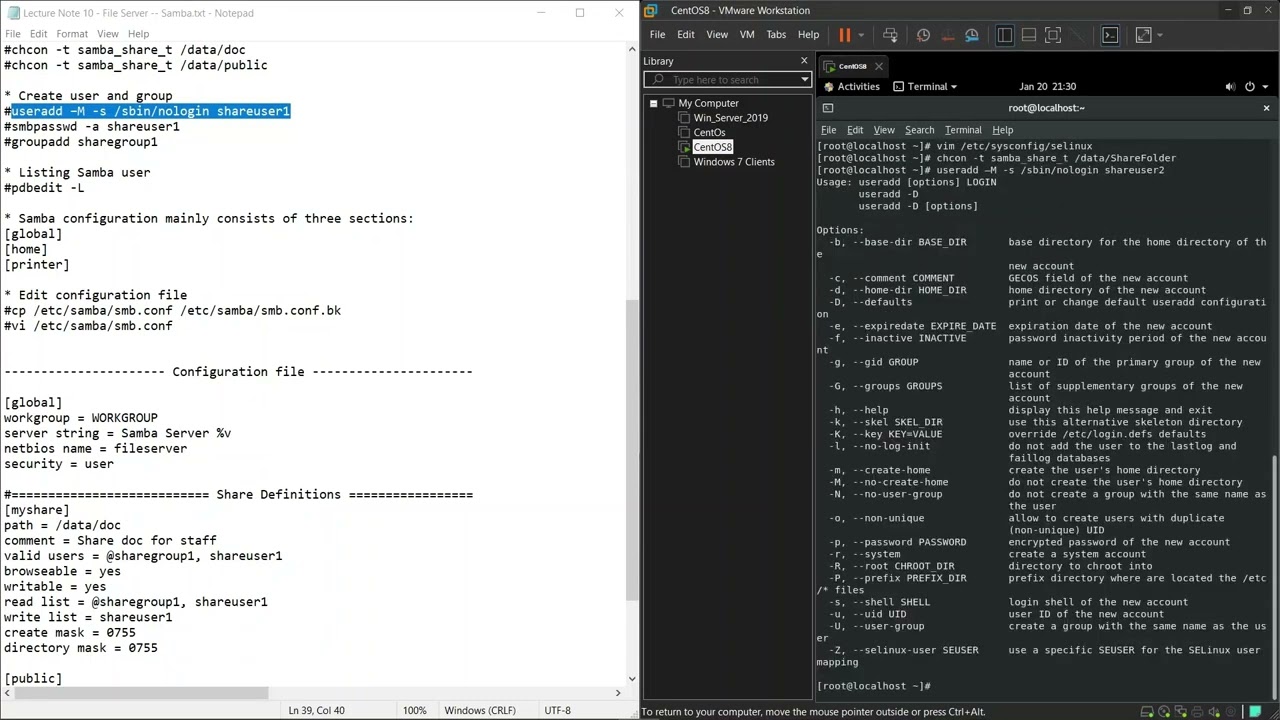Open the VMware Edit menu
Screen dimensions: 1280x720
686,35
